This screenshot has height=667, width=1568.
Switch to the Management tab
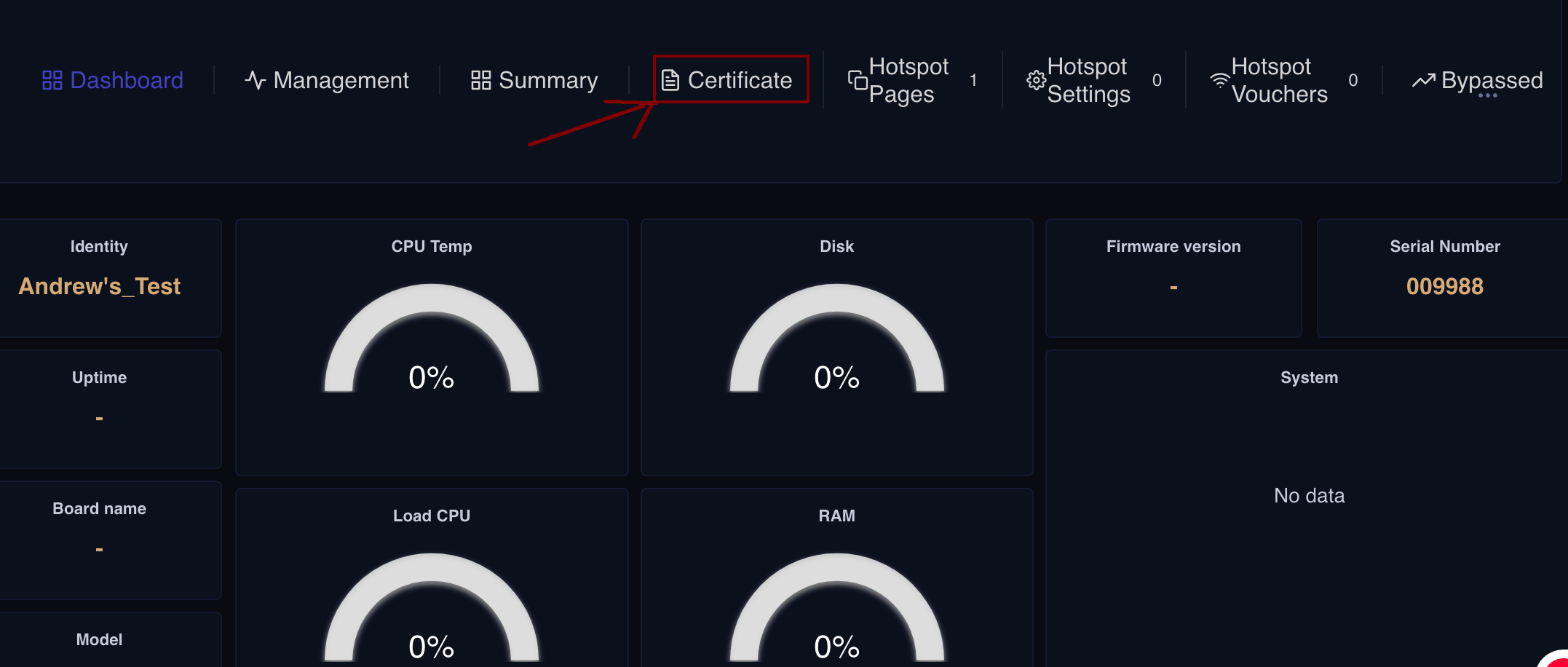341,80
